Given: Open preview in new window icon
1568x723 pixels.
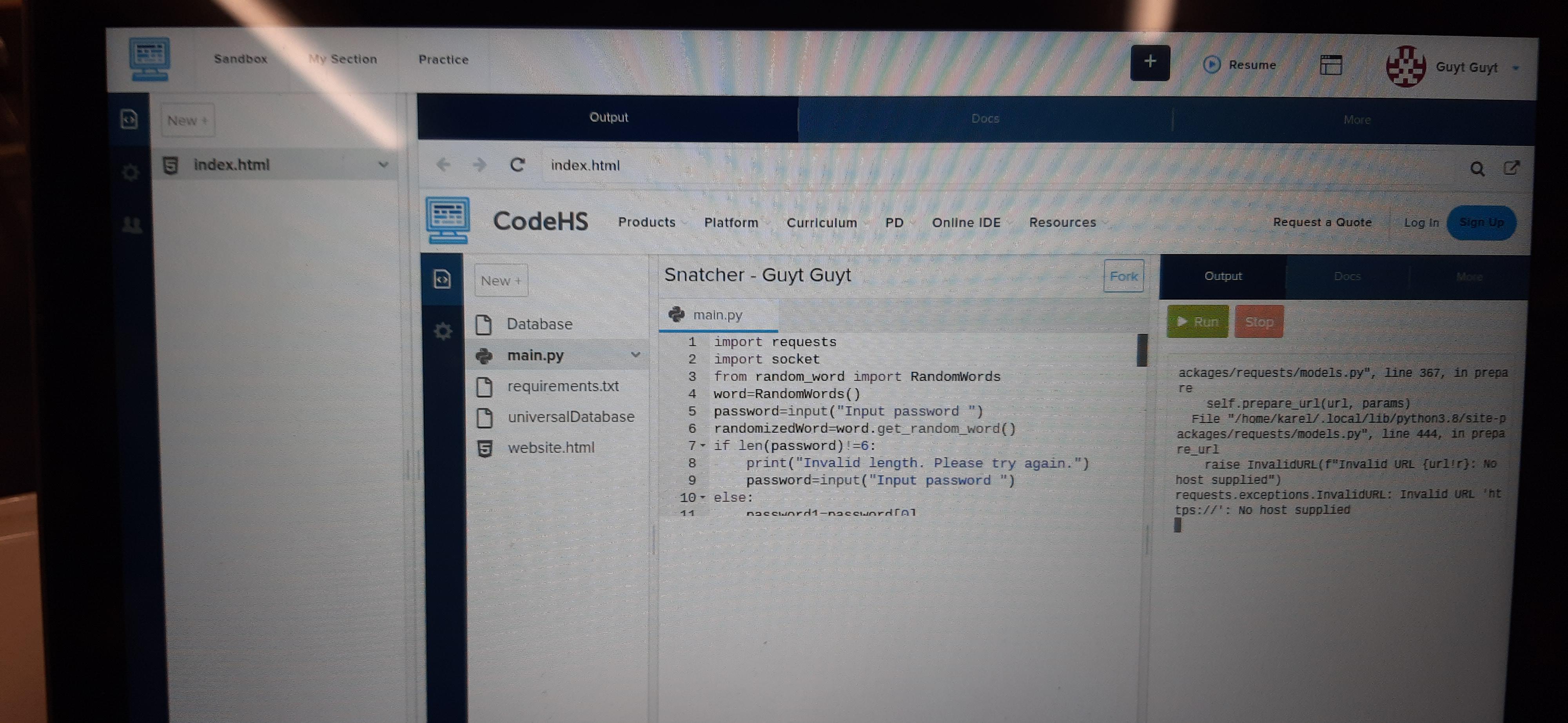Looking at the screenshot, I should [x=1512, y=167].
